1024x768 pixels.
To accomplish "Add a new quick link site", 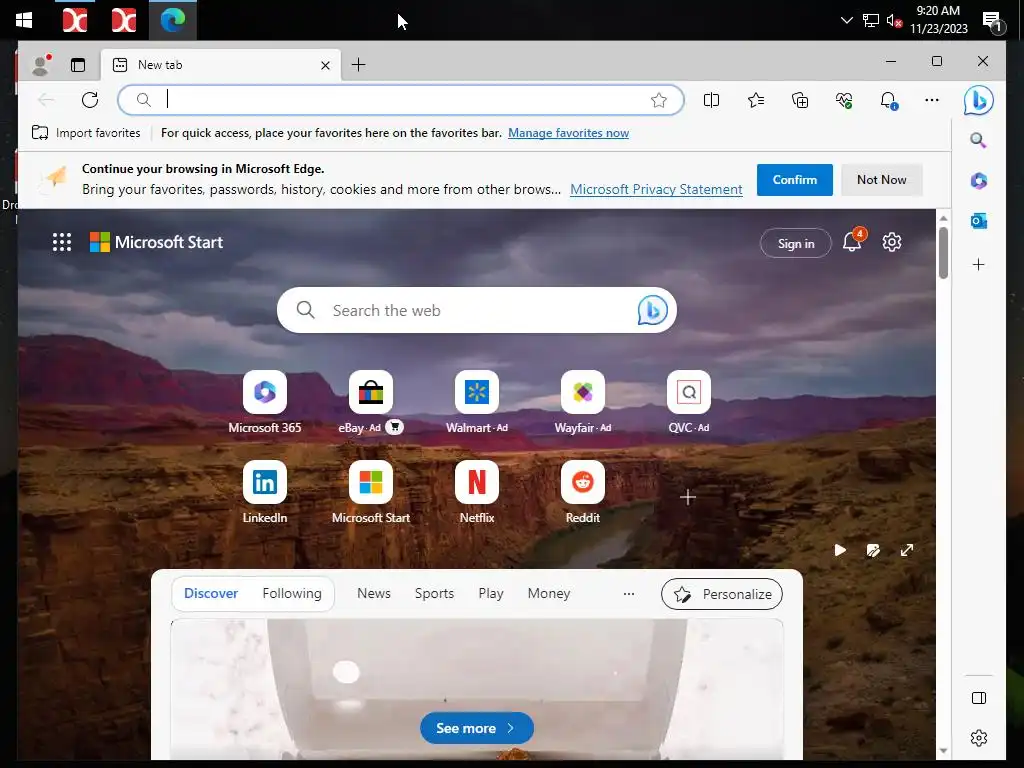I will pyautogui.click(x=688, y=498).
